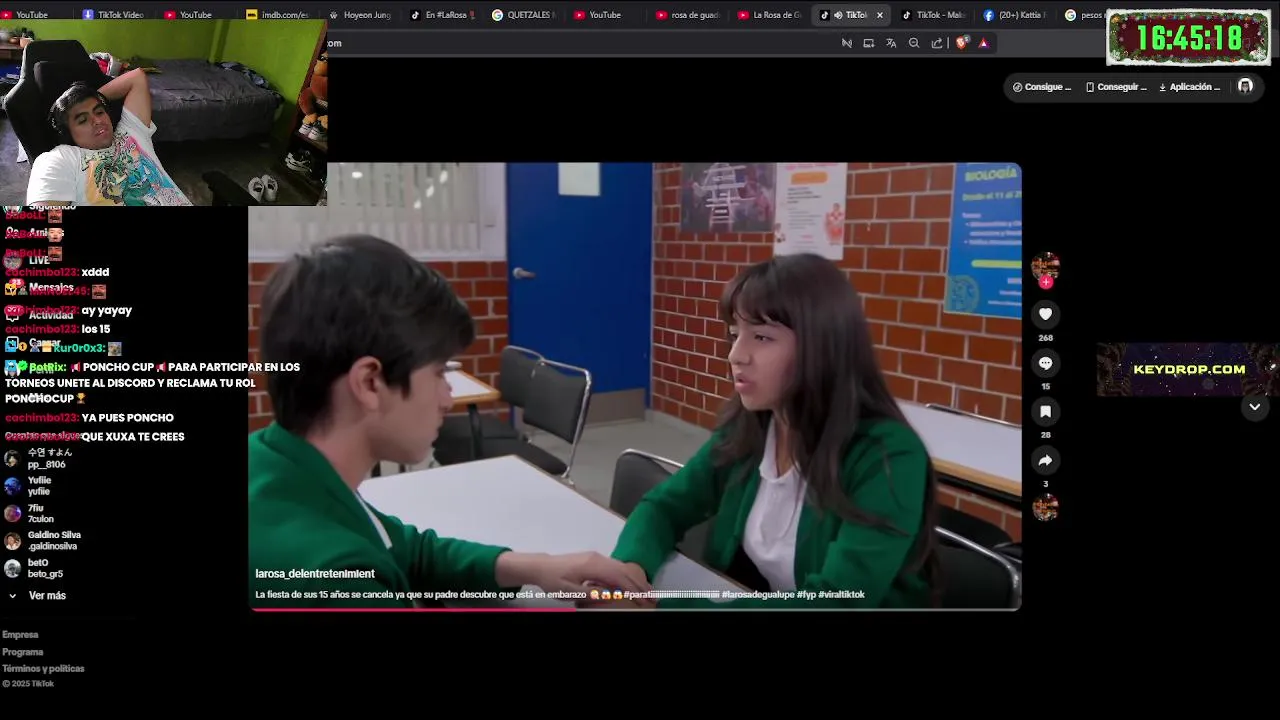Follow creator via red plus badge
Image resolution: width=1280 pixels, height=720 pixels.
click(1046, 282)
